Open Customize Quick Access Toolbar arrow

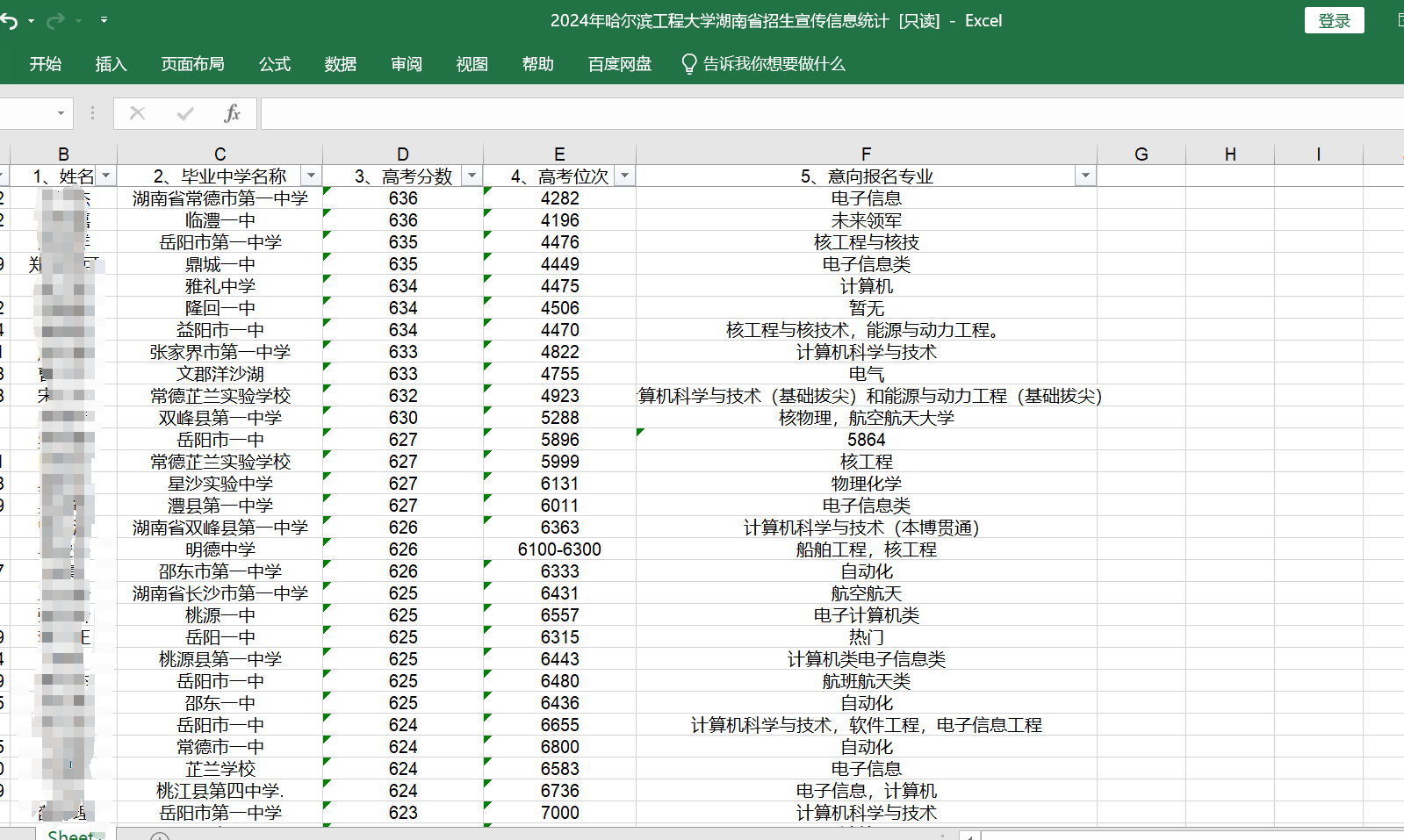click(x=104, y=20)
